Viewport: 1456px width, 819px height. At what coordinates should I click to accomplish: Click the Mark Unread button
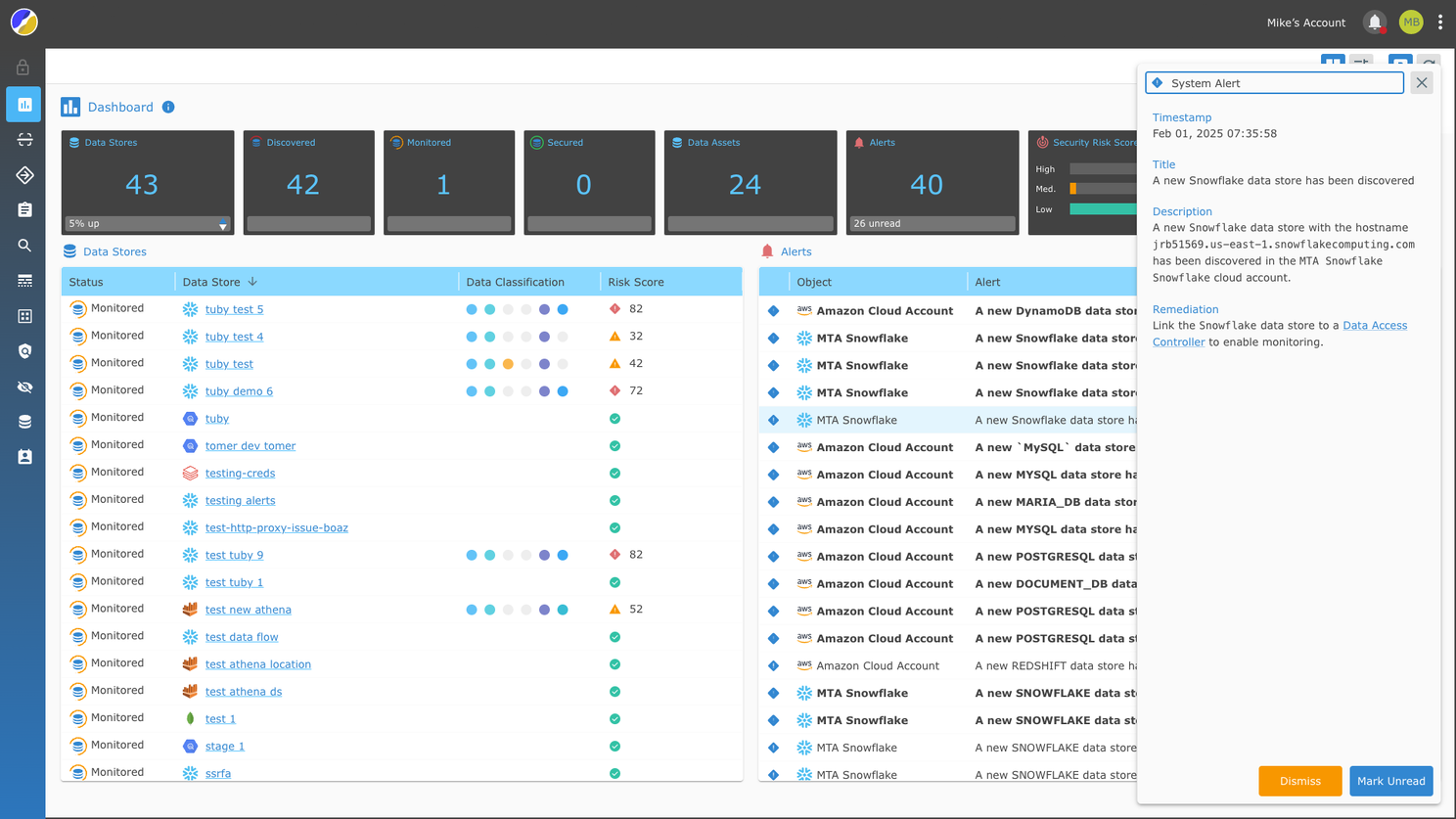click(1390, 781)
